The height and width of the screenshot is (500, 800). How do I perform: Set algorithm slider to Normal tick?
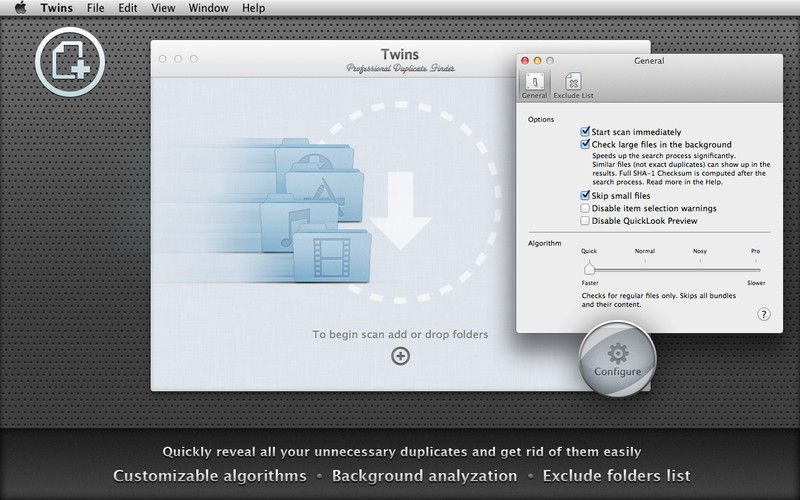click(645, 261)
